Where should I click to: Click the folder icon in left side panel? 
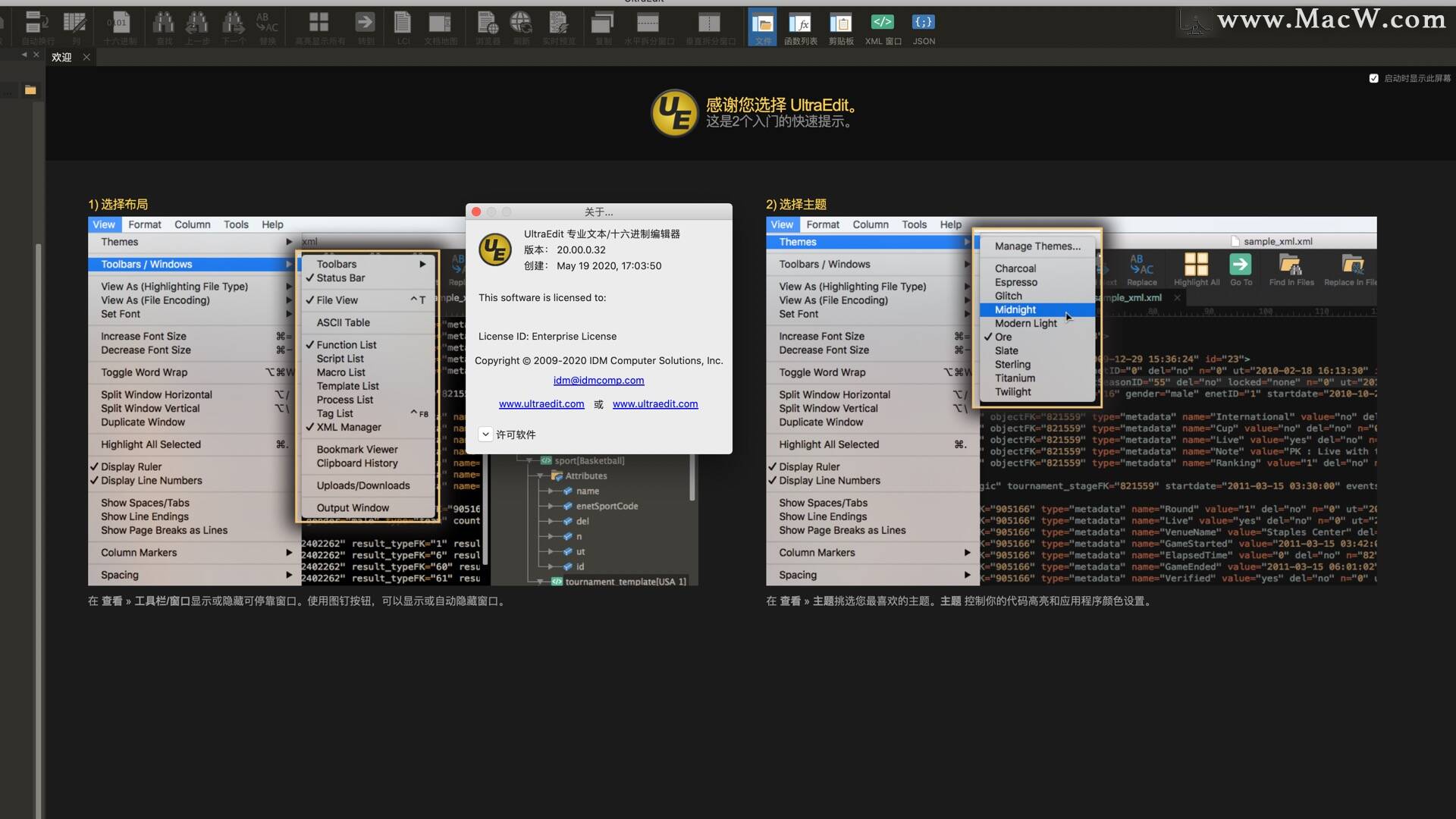30,90
